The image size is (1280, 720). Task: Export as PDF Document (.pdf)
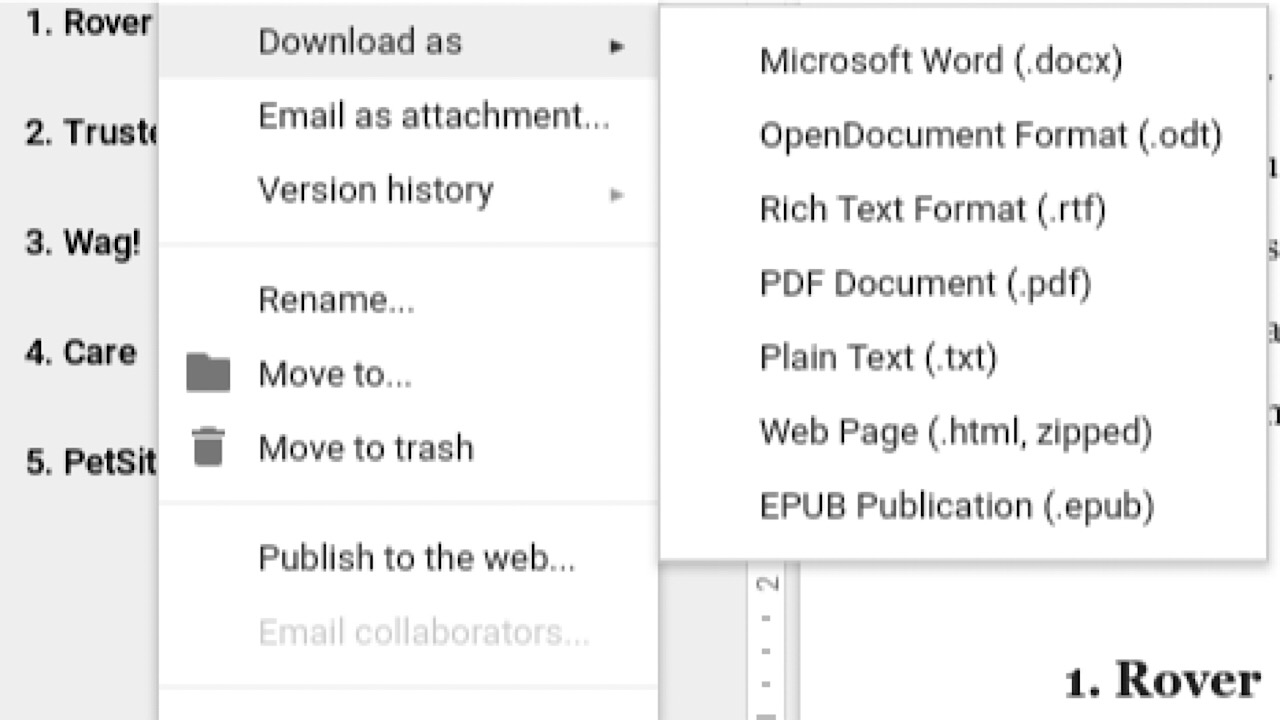[925, 284]
